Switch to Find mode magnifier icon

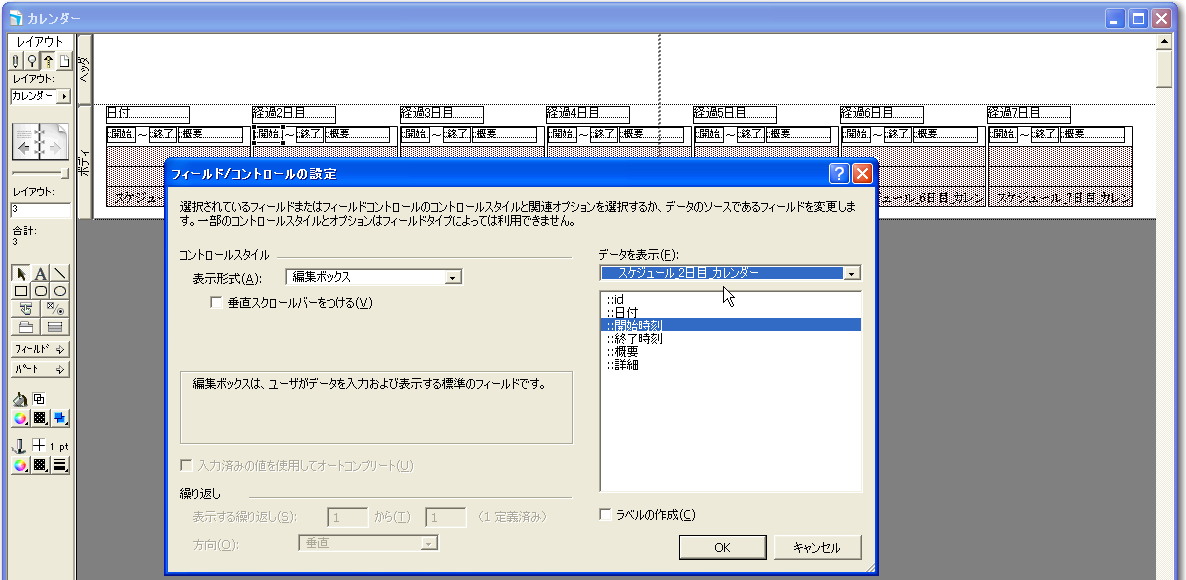click(31, 62)
